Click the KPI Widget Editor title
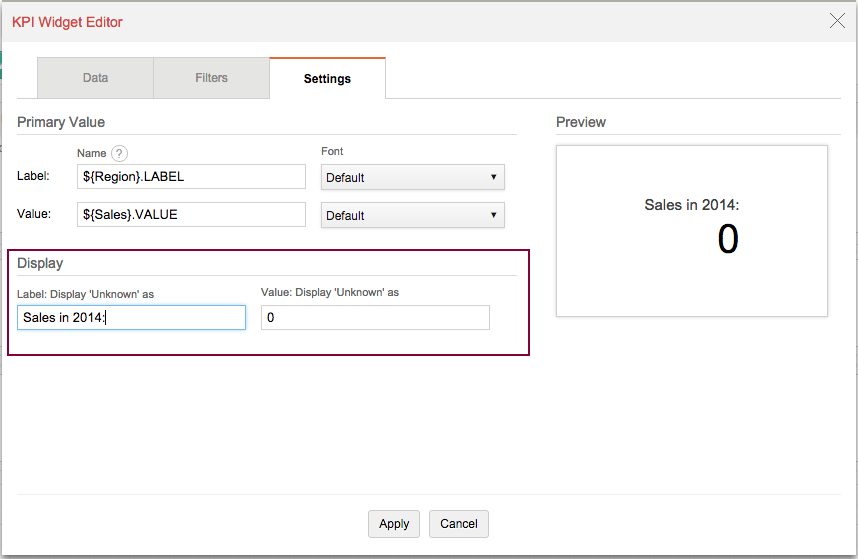 point(67,21)
